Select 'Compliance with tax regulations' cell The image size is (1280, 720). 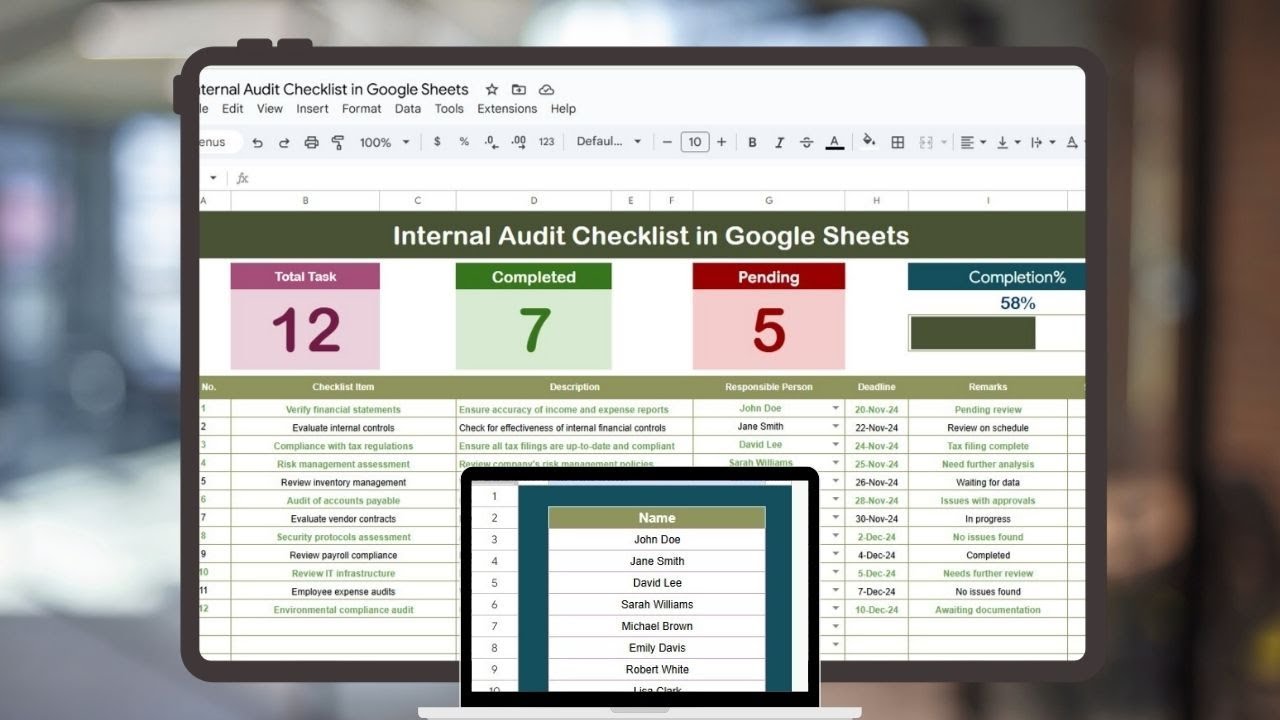(x=343, y=446)
